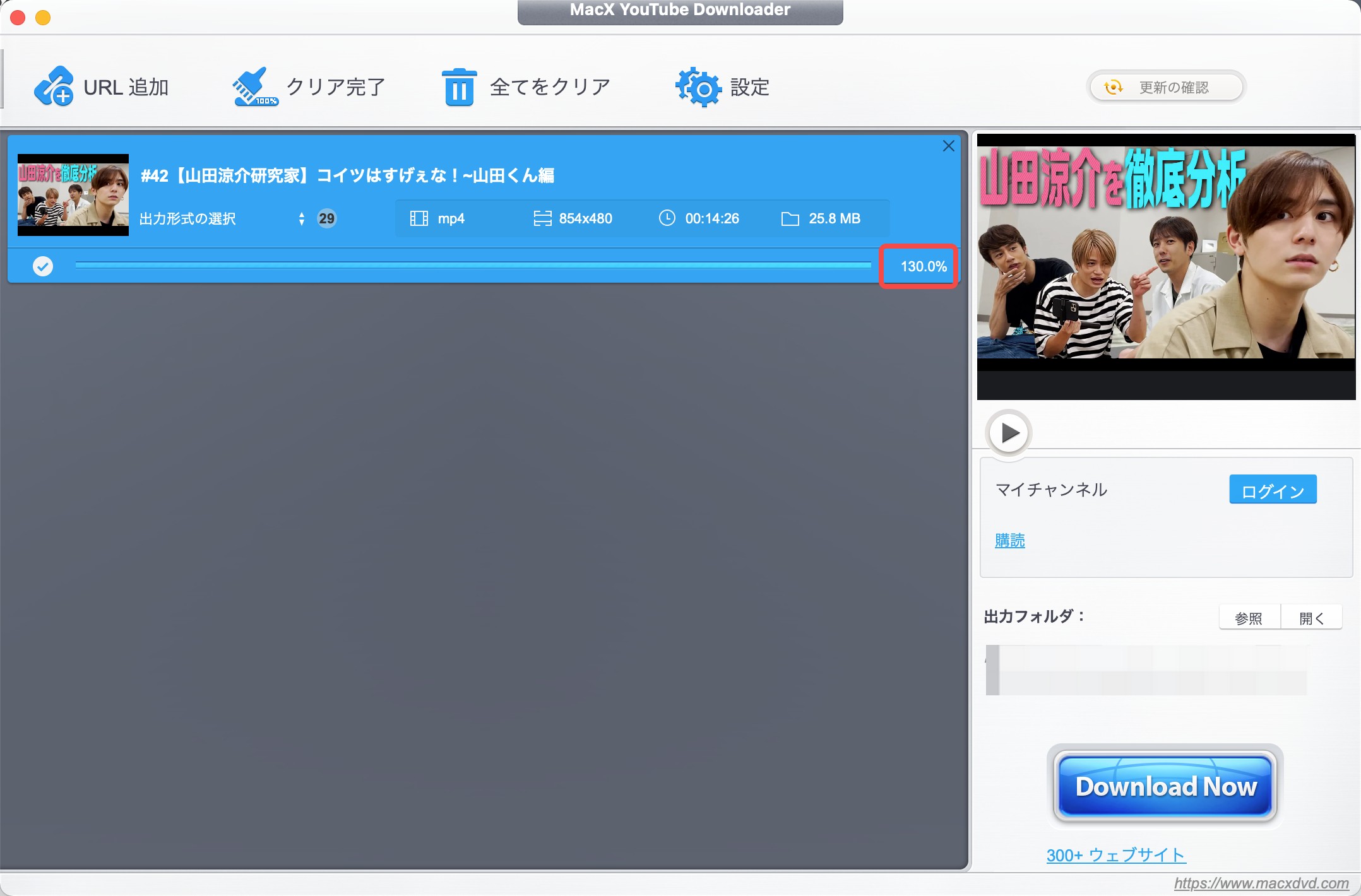The image size is (1361, 896).
Task: Open 設定 via the gear icon
Action: [698, 87]
